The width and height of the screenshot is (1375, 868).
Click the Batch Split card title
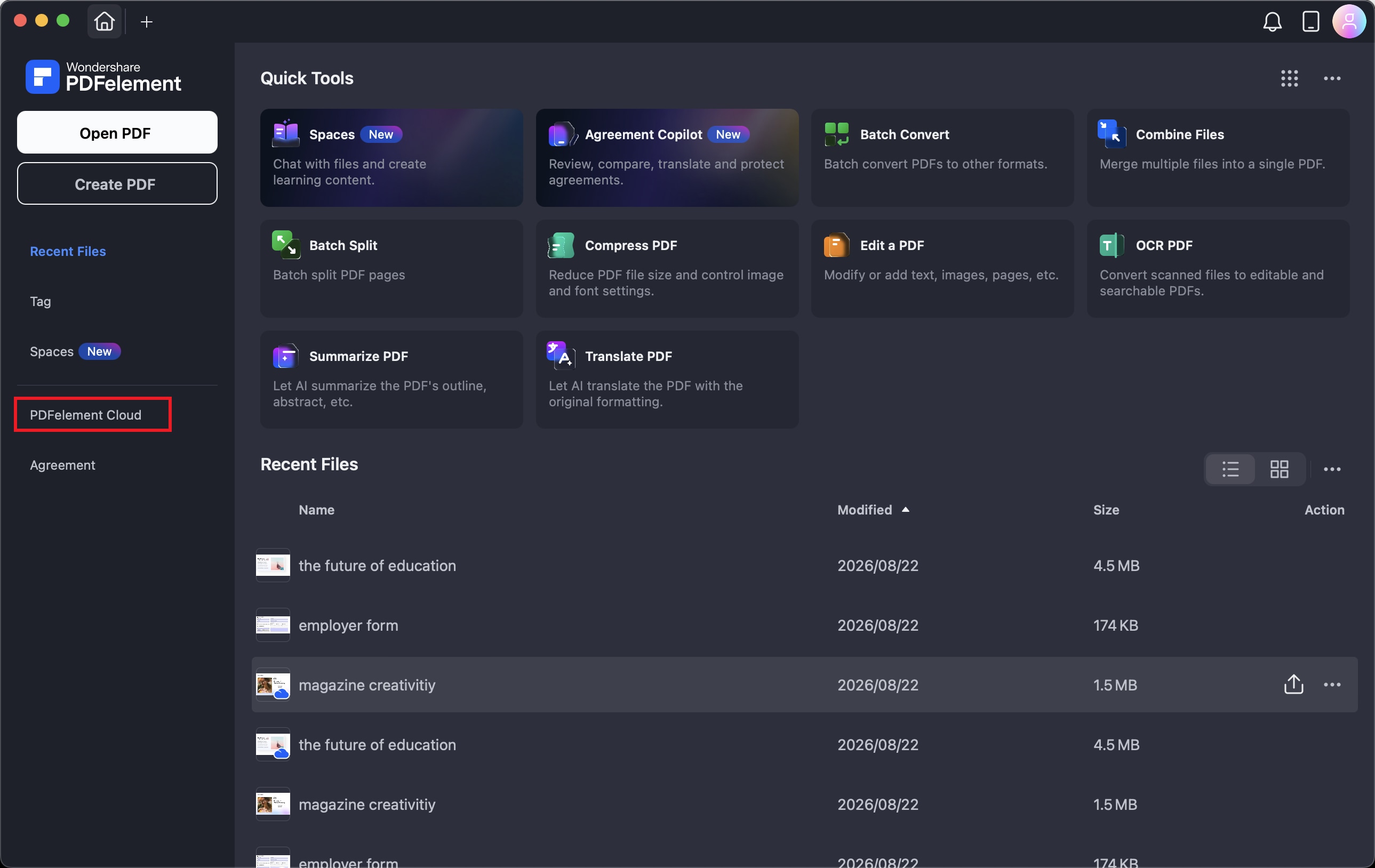342,245
